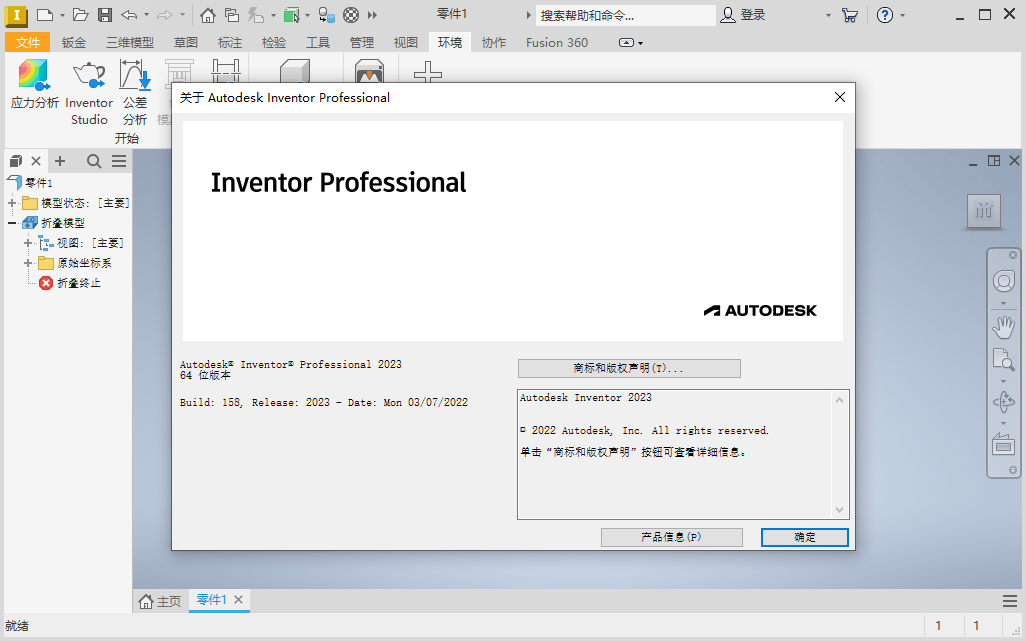Open the Undo history dropdown arrow
Viewport: 1026px width, 641px height.
[x=146, y=14]
